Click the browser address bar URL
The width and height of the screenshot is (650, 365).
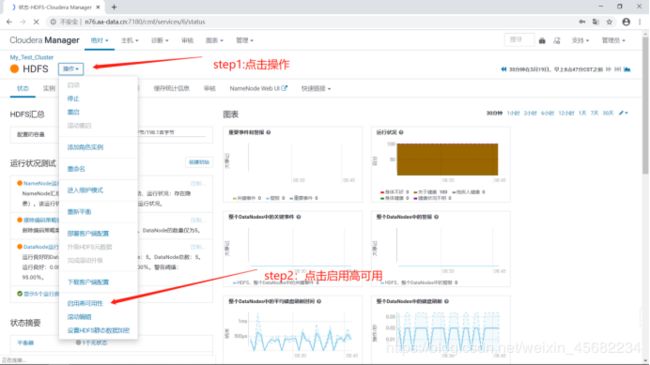point(145,22)
